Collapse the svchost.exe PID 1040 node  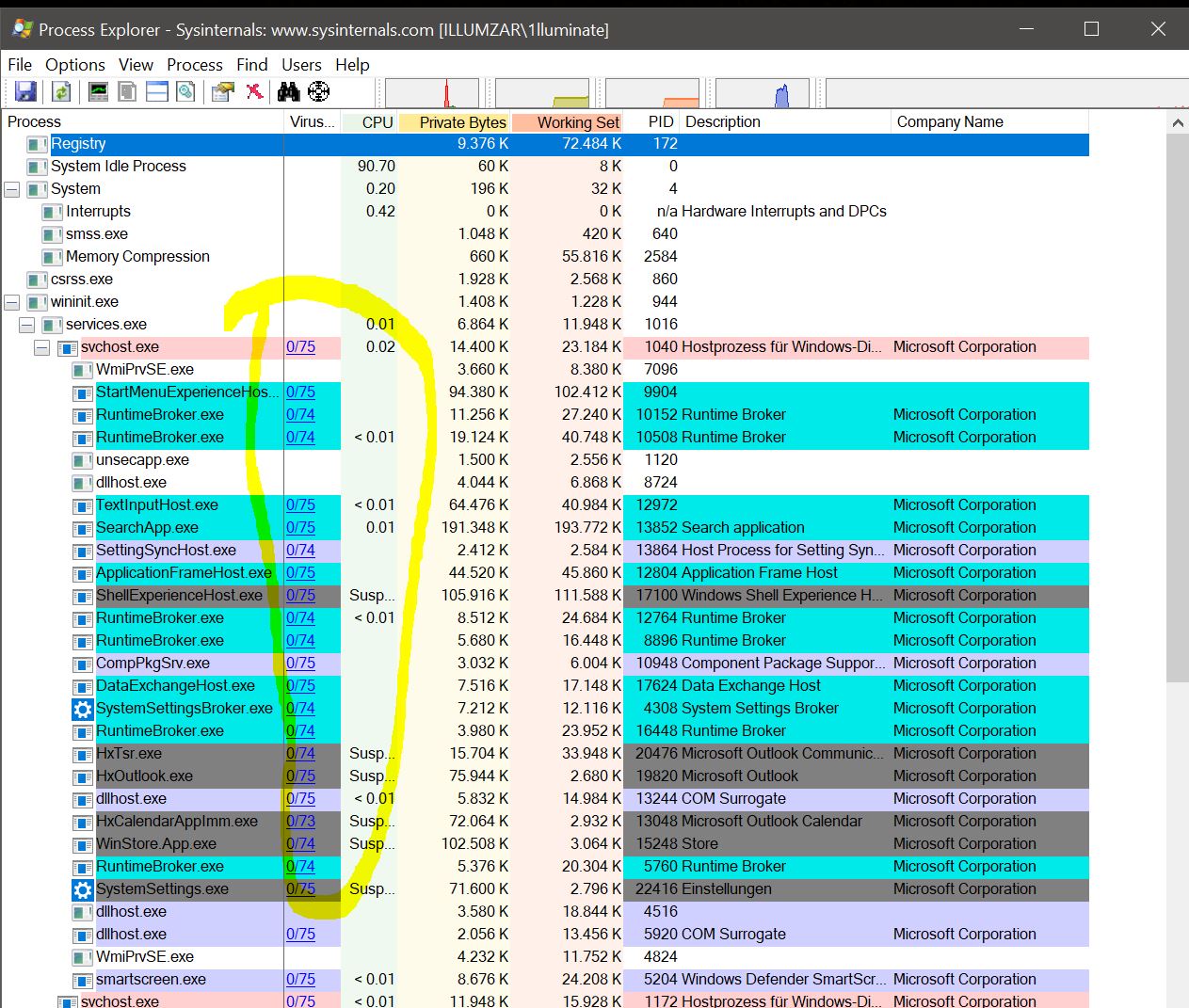tap(42, 347)
